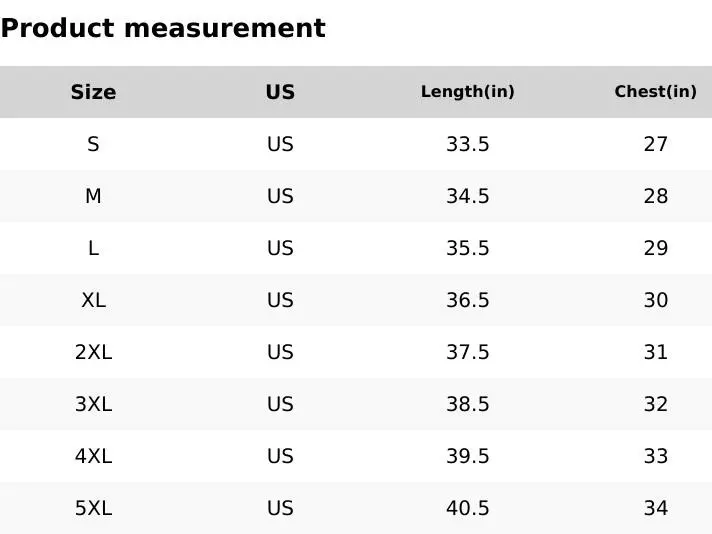Click the US column header
The height and width of the screenshot is (534, 712).
280,92
